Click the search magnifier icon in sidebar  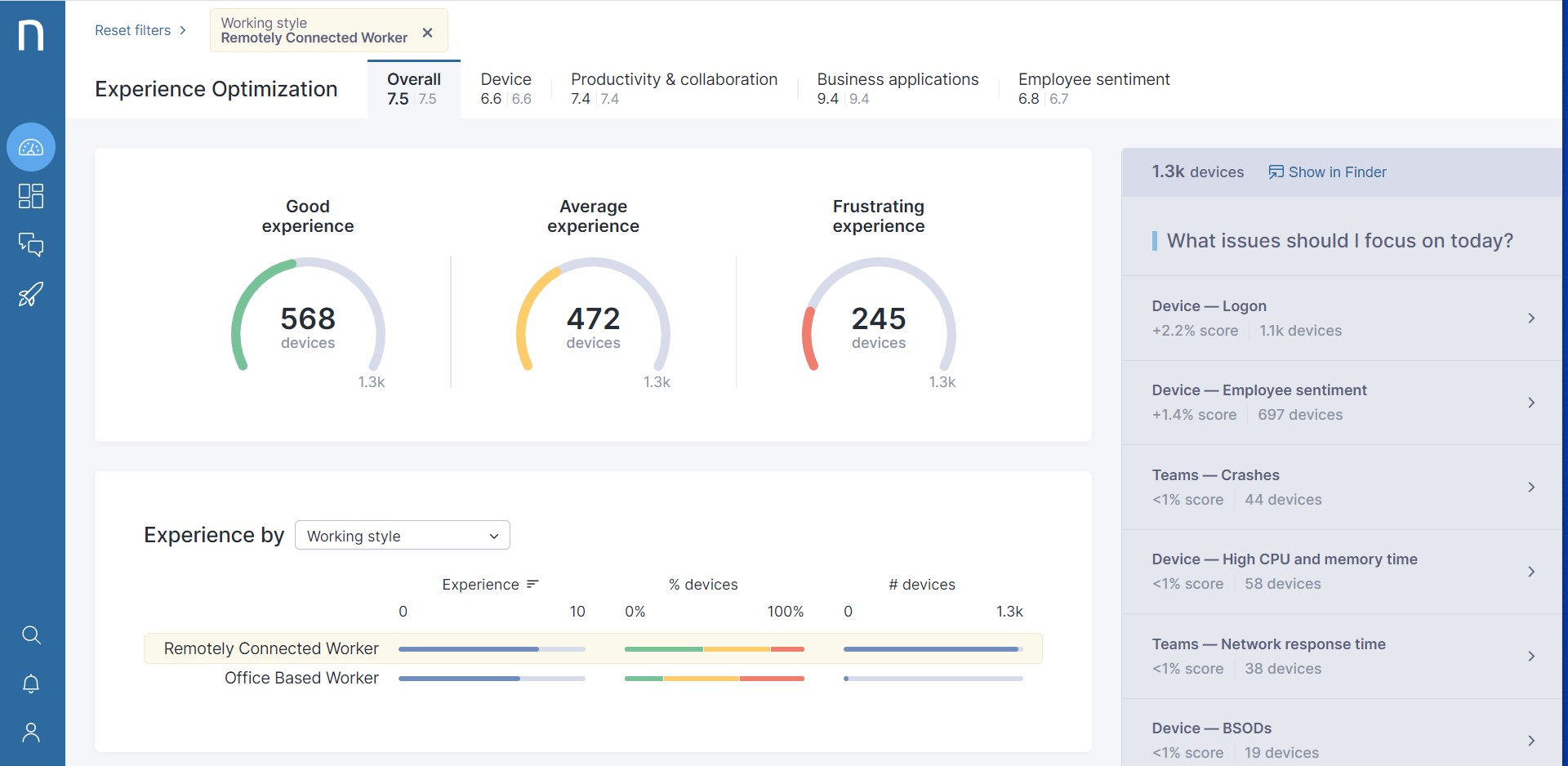[x=31, y=635]
